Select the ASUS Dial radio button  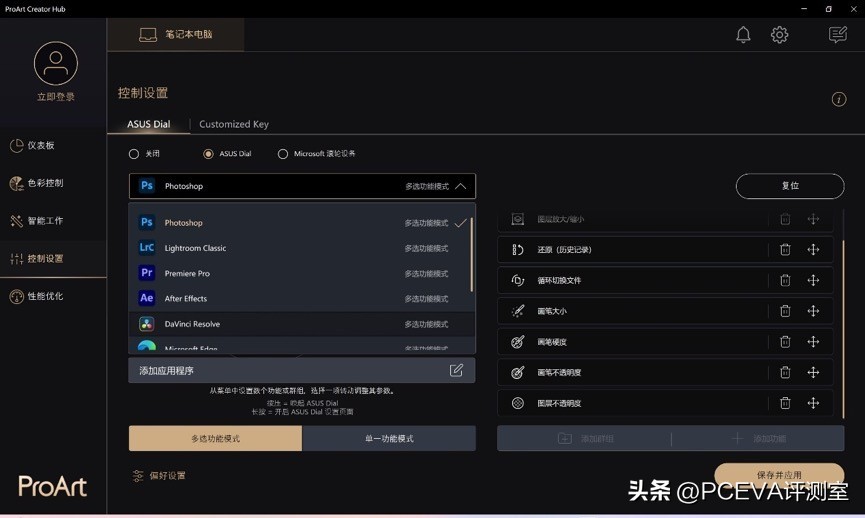click(208, 154)
